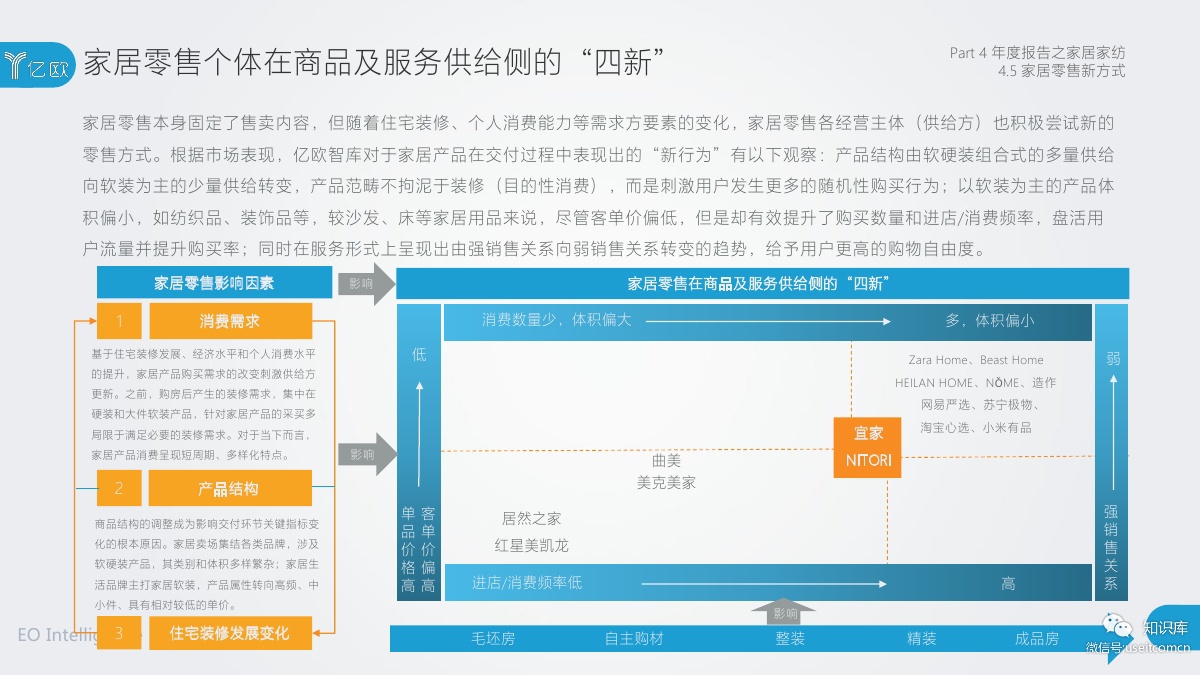The image size is (1200, 675).
Task: Click the 知识库 label
Action: (x=1165, y=628)
